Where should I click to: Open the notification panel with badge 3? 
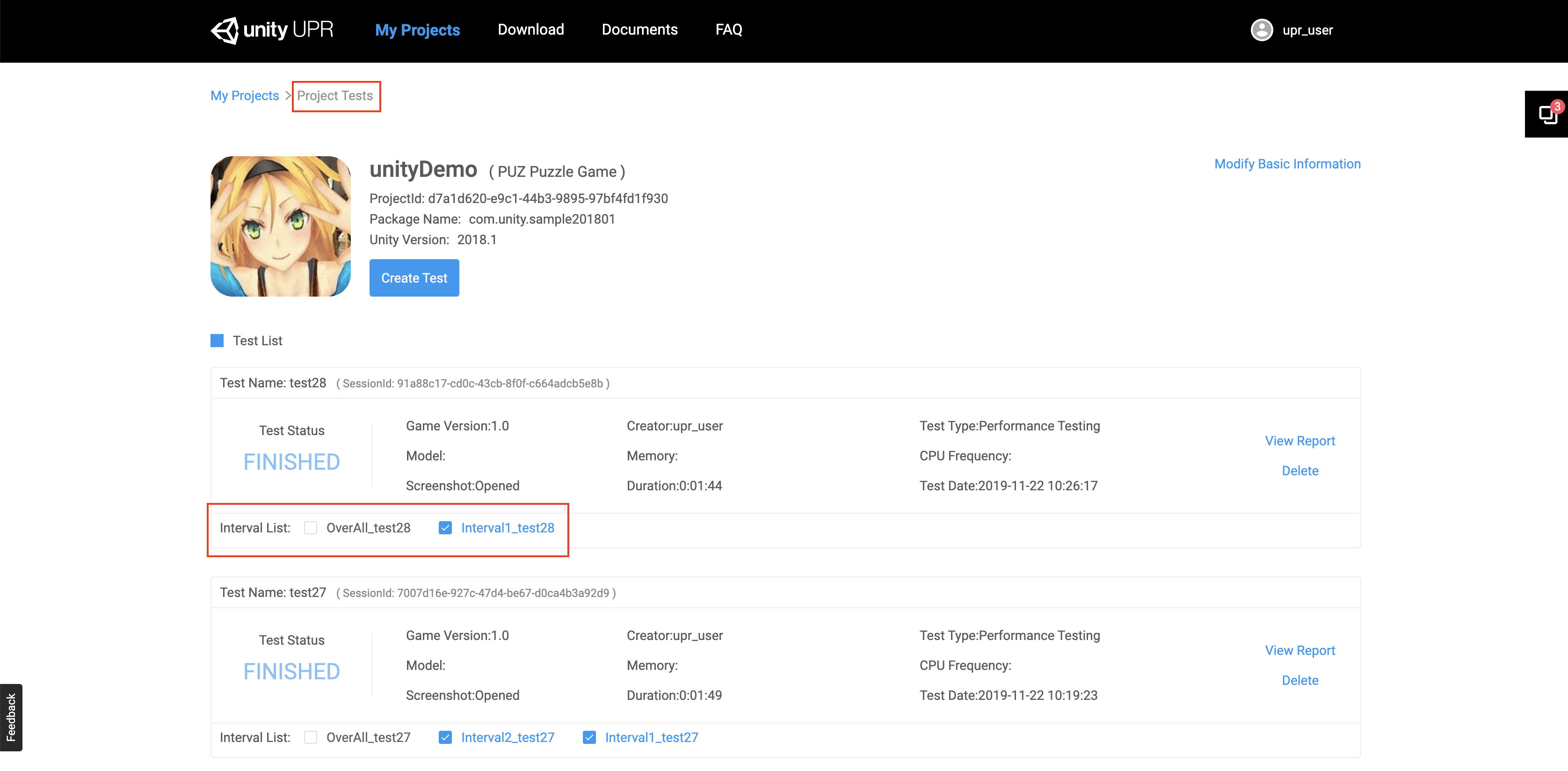(x=1547, y=114)
